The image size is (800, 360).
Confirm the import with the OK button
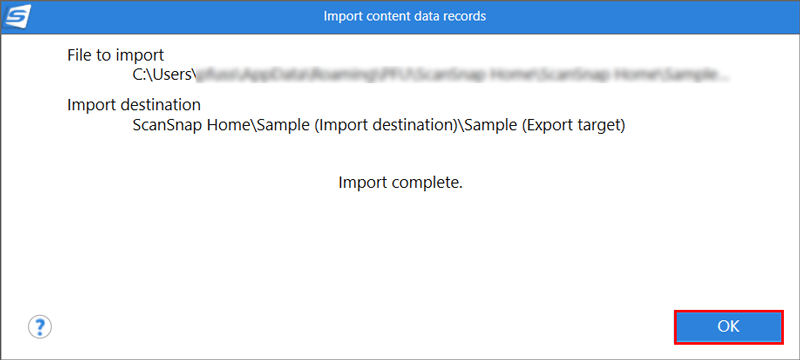729,326
